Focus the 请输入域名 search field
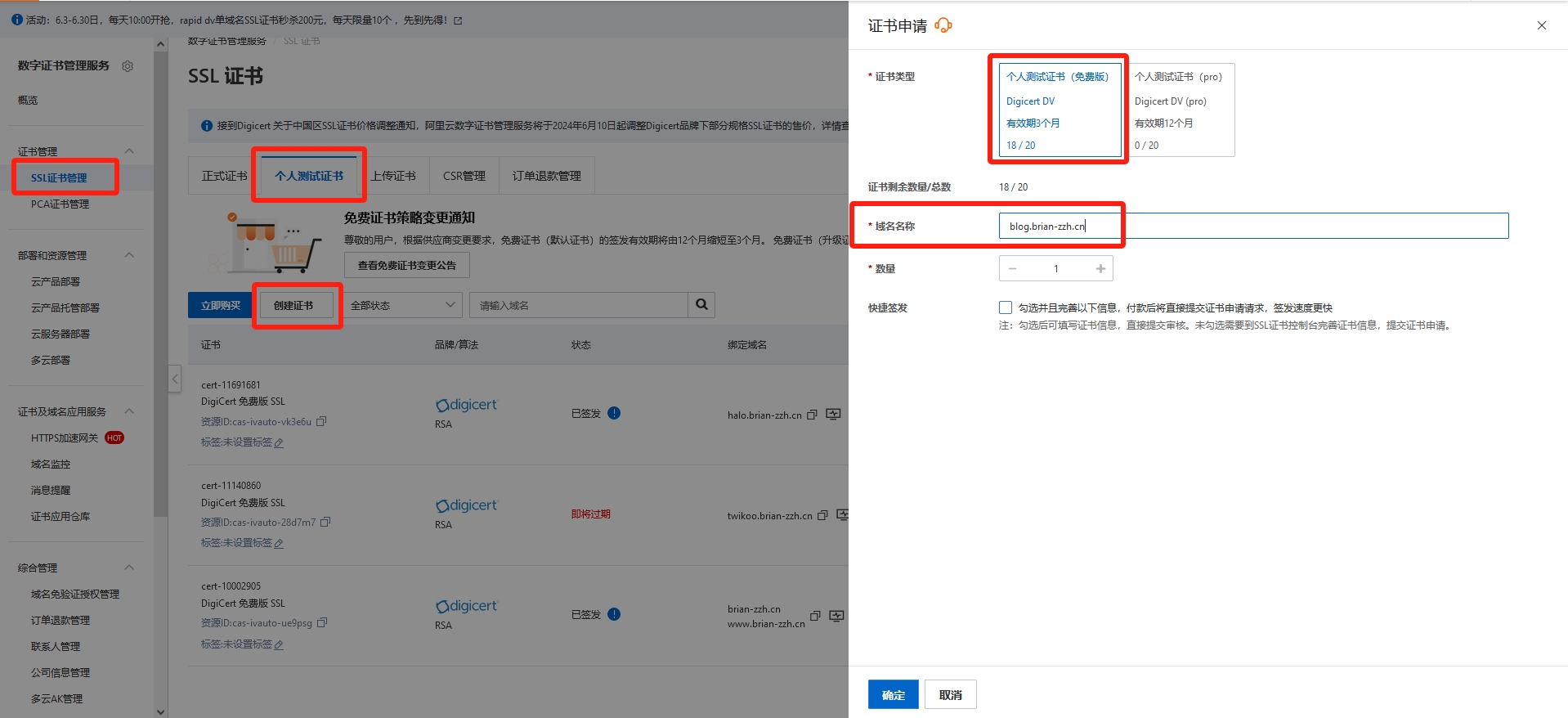The image size is (1568, 718). coord(579,305)
